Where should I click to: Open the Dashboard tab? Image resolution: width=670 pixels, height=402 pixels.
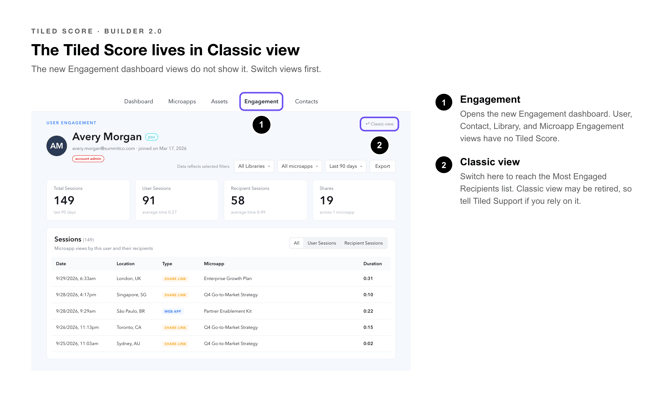(x=138, y=101)
